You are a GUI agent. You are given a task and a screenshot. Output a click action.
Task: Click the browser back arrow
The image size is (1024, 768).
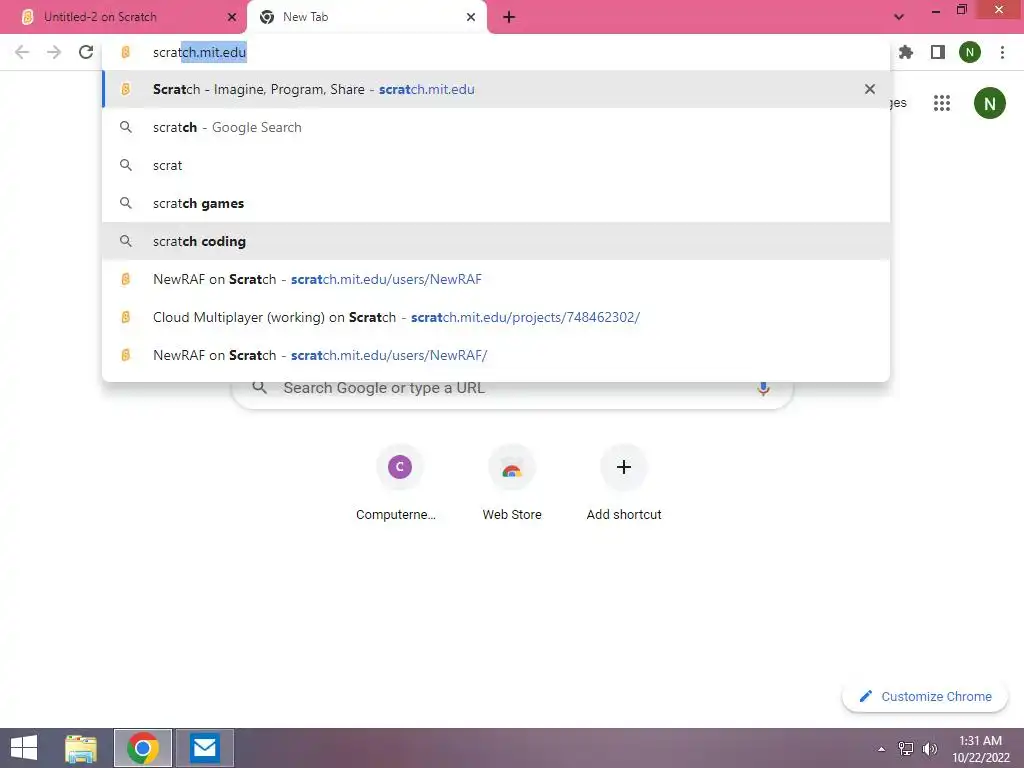coord(22,52)
